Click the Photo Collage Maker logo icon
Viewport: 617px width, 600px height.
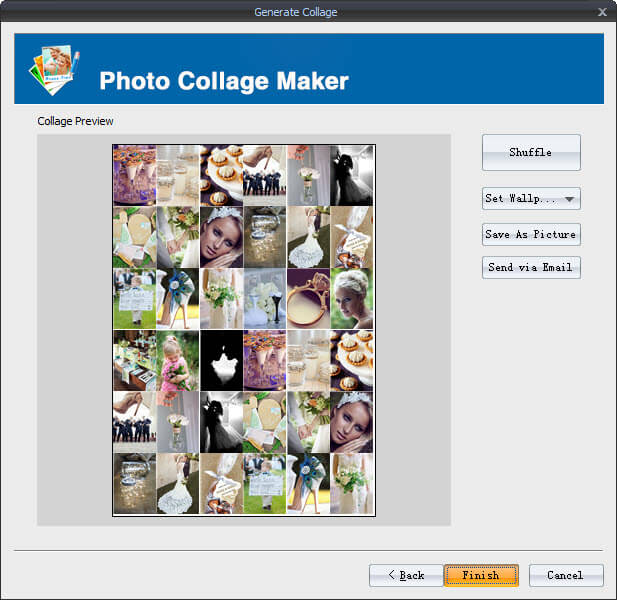[x=54, y=70]
